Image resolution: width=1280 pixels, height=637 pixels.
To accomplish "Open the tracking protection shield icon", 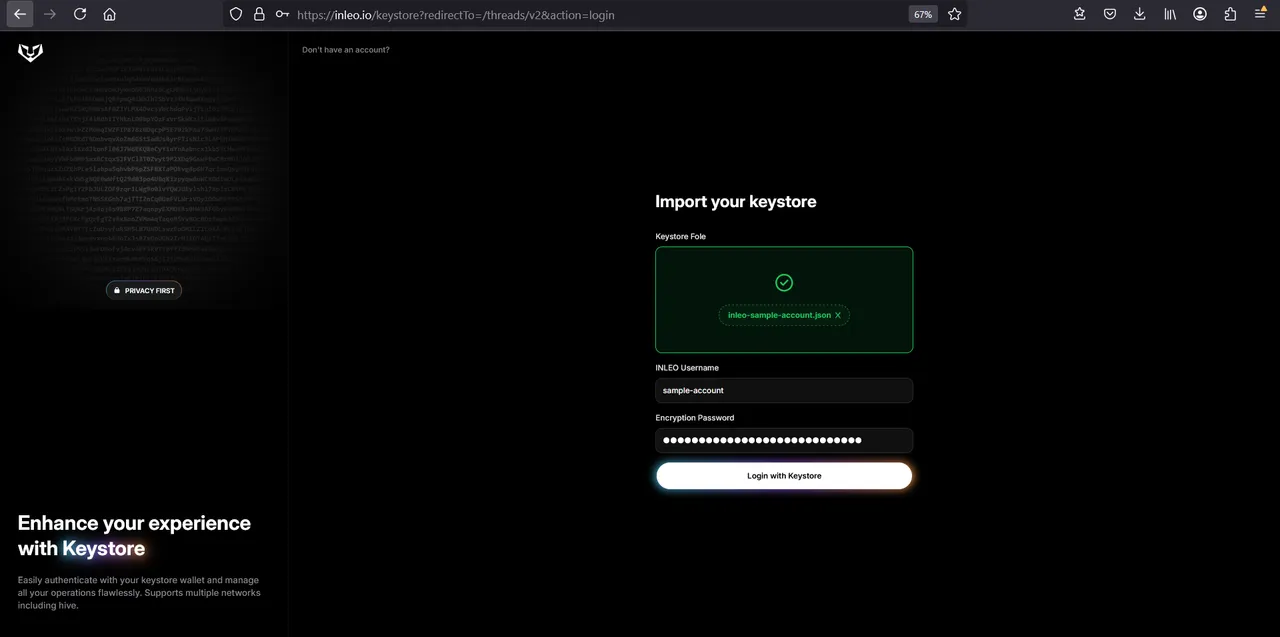I will tap(236, 14).
